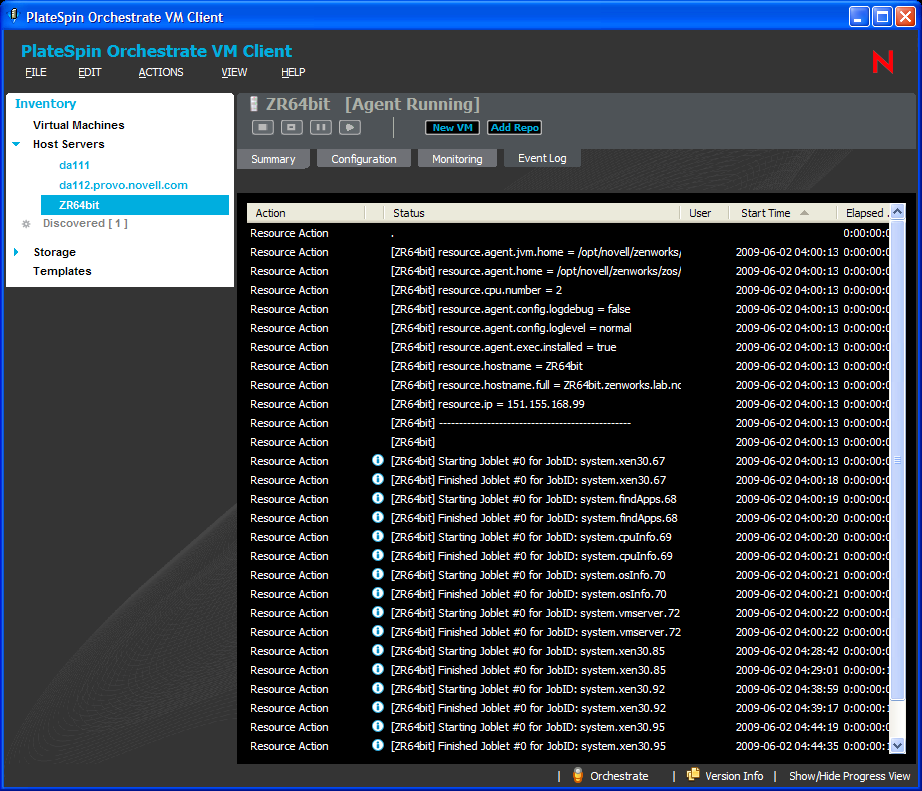Click the event log scroll down arrow

(x=897, y=745)
